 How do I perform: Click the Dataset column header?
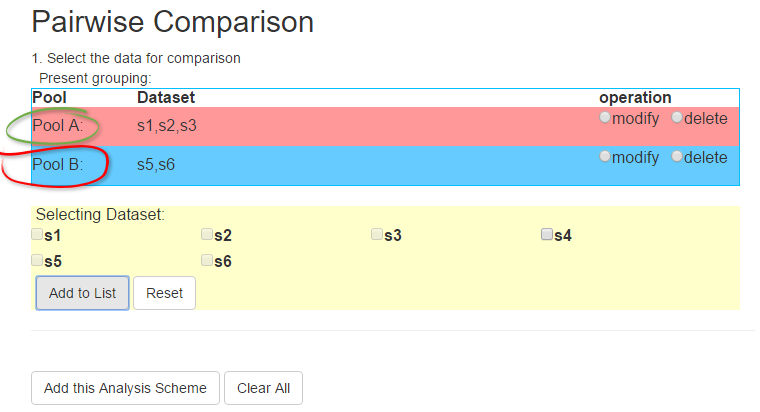166,97
